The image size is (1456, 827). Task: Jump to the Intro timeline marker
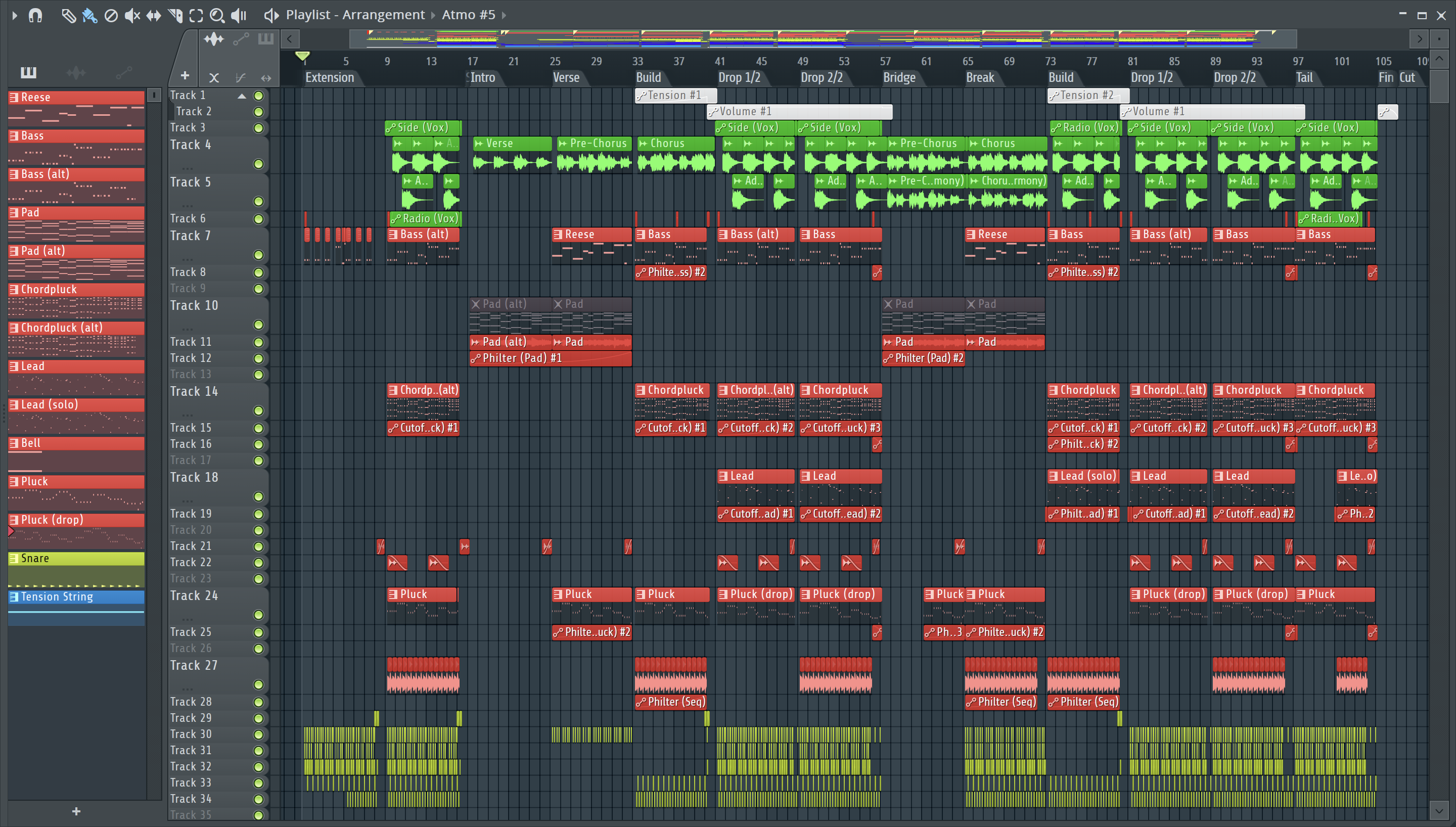tap(483, 78)
